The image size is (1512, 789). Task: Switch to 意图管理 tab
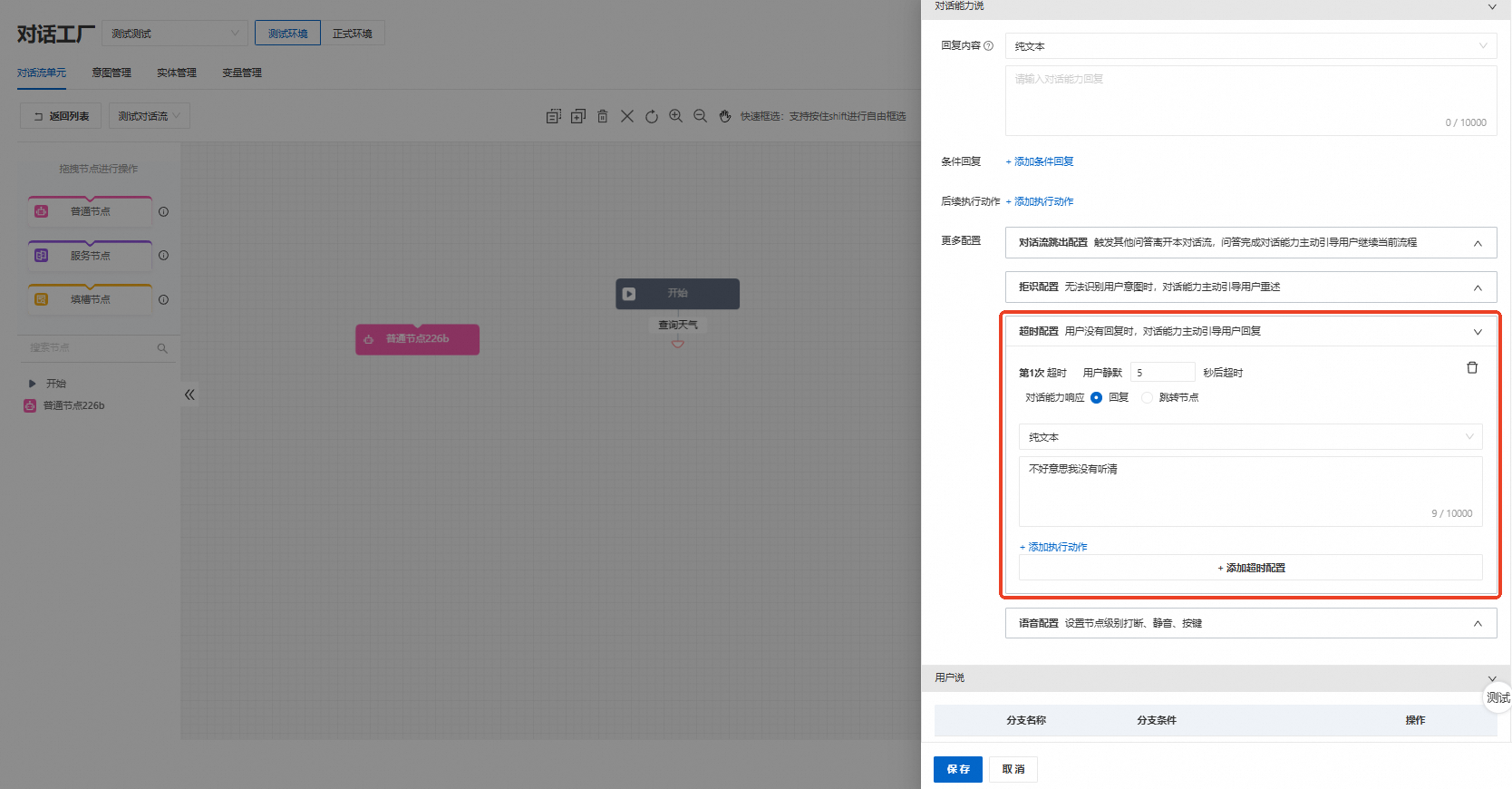click(x=111, y=73)
